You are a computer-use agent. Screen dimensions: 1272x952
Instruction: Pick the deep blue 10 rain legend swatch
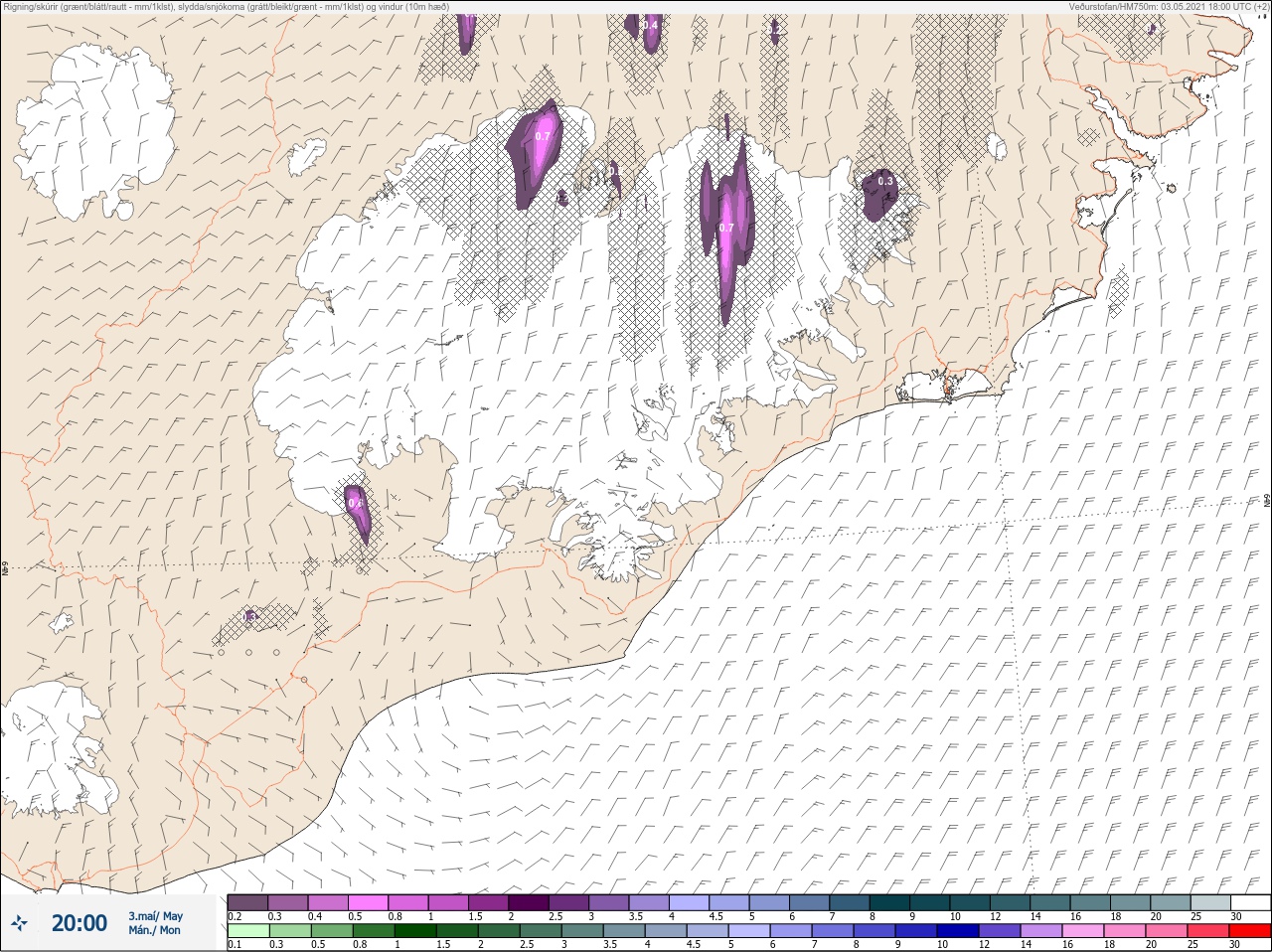click(x=958, y=931)
